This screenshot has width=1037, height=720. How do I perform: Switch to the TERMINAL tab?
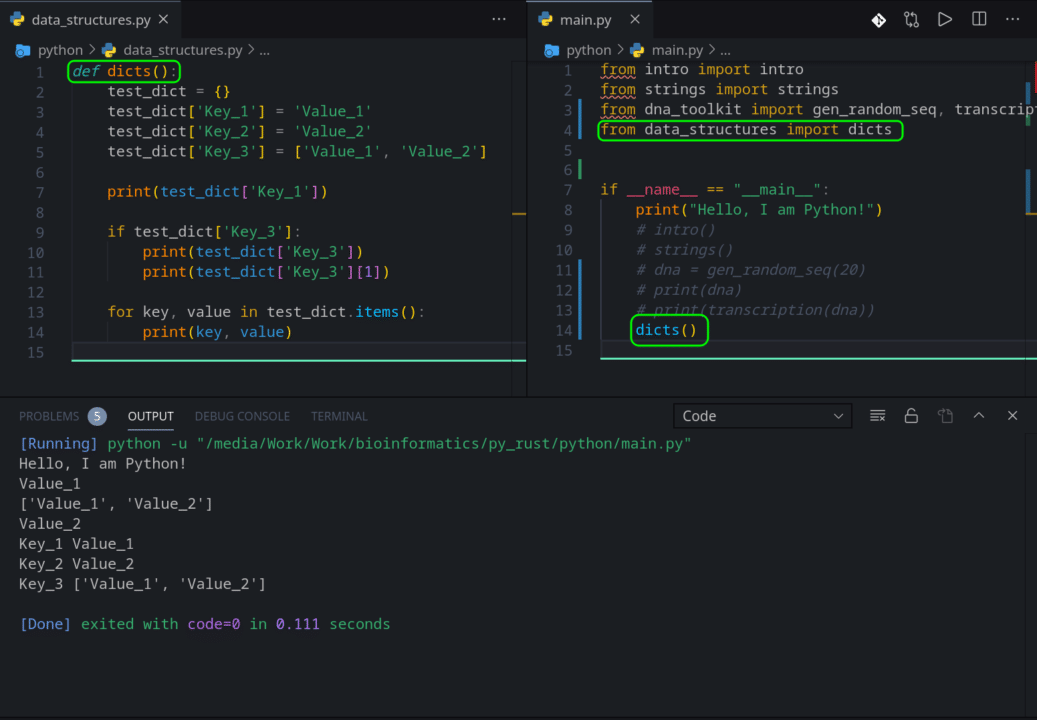point(339,416)
